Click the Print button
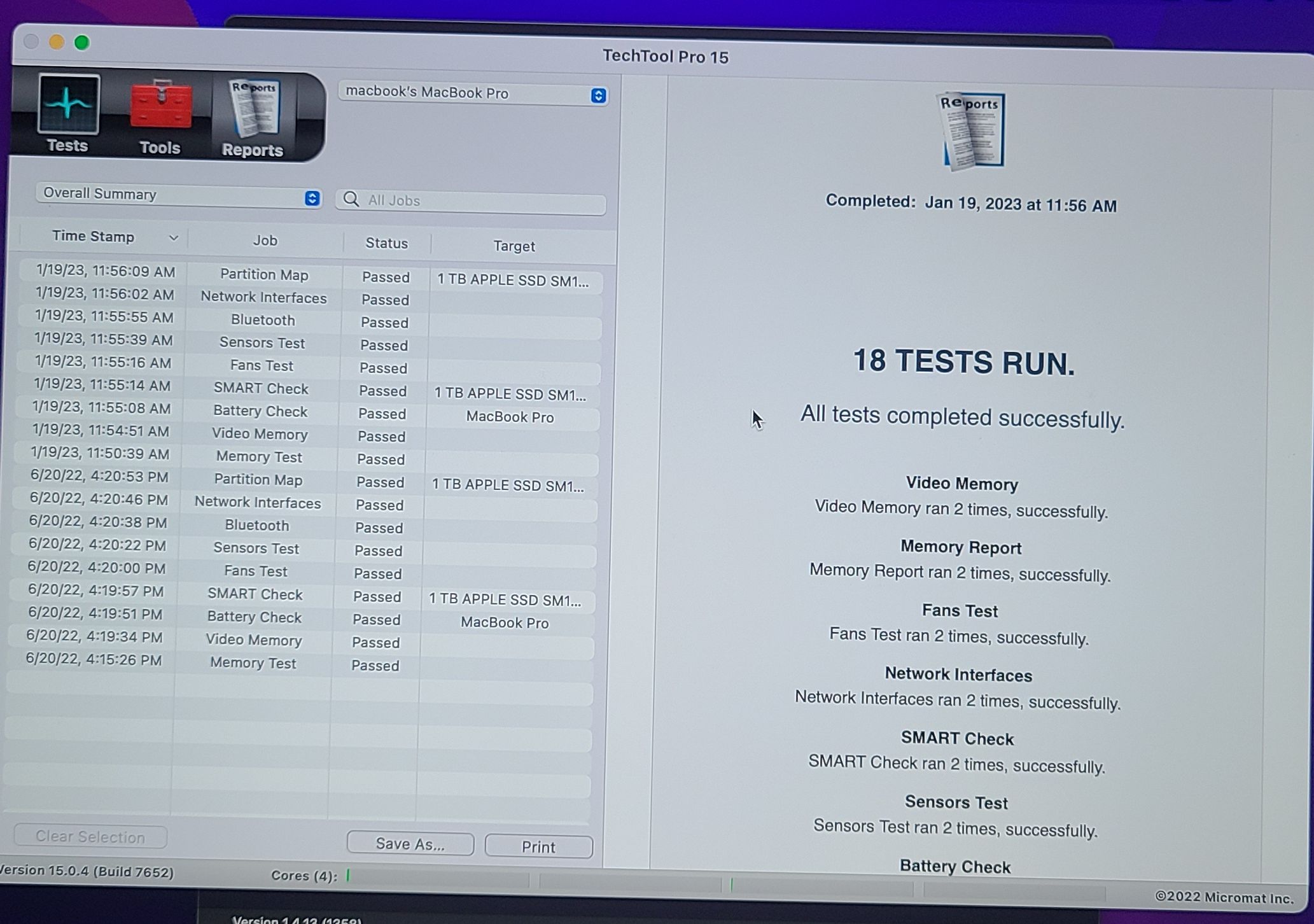 click(x=538, y=847)
